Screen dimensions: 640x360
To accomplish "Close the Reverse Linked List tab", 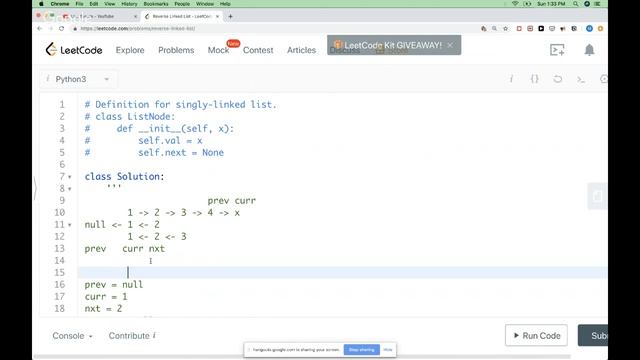I will click(217, 16).
